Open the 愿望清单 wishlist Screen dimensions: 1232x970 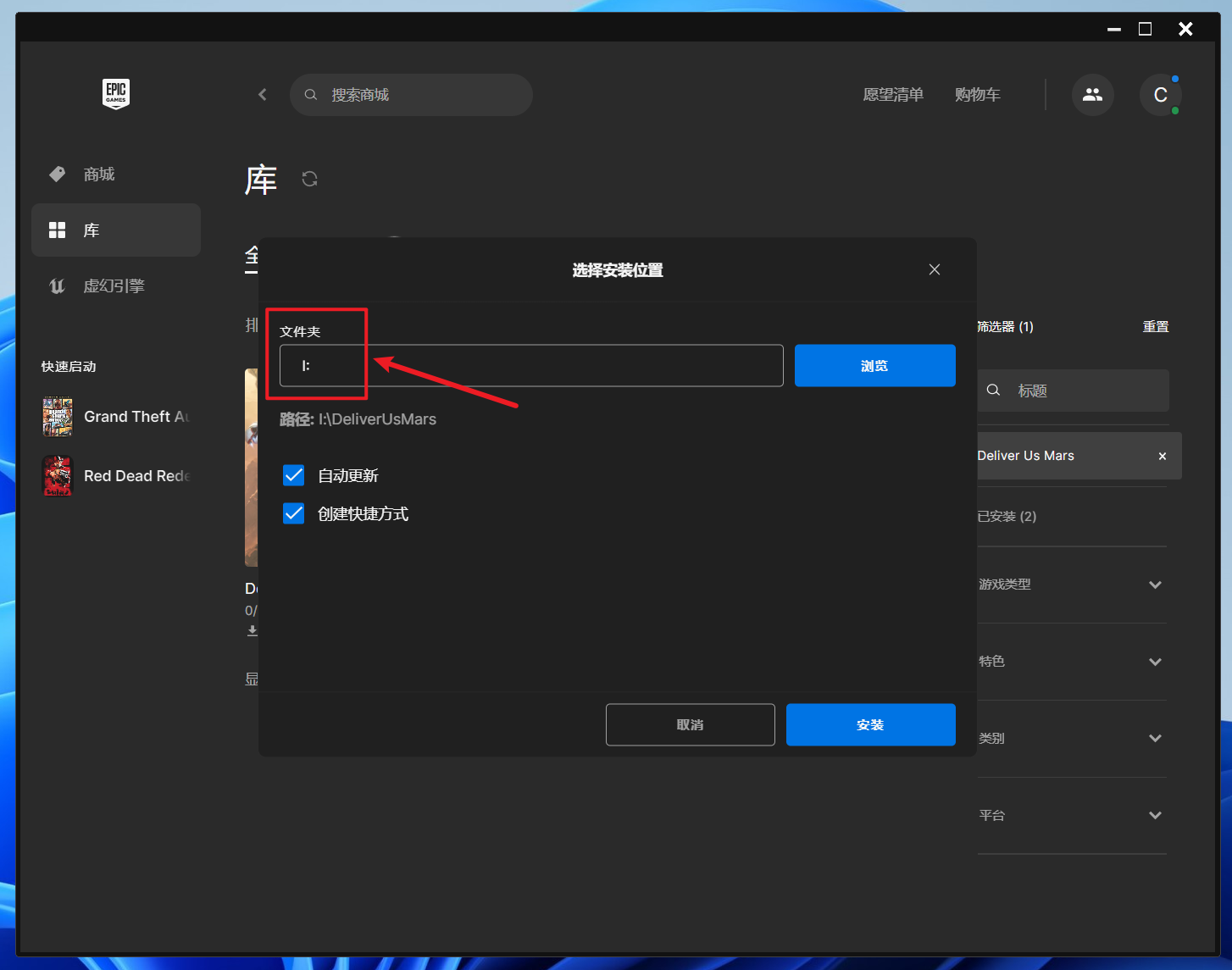tap(893, 95)
